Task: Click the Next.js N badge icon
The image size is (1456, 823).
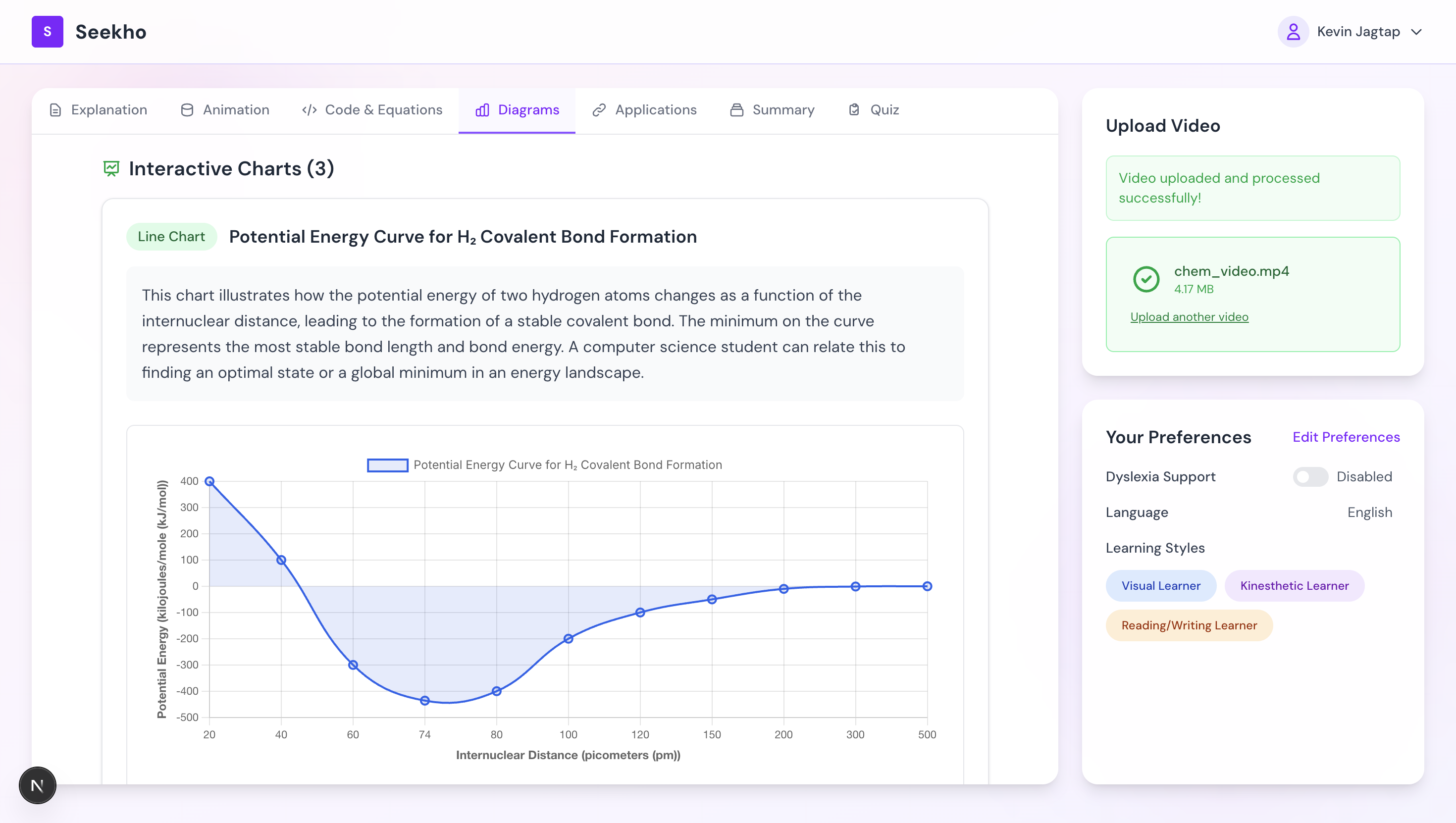Action: 37,785
